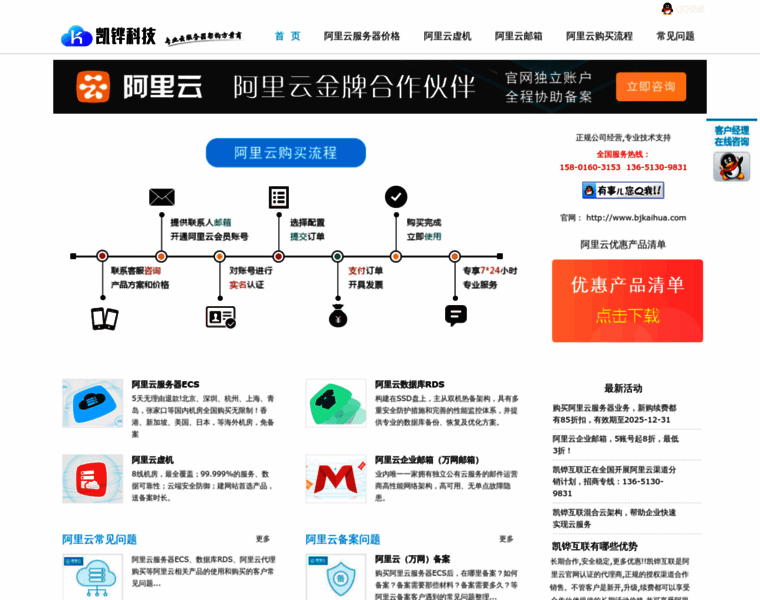Open 阿里云邮箱 in the navigation

[x=519, y=36]
